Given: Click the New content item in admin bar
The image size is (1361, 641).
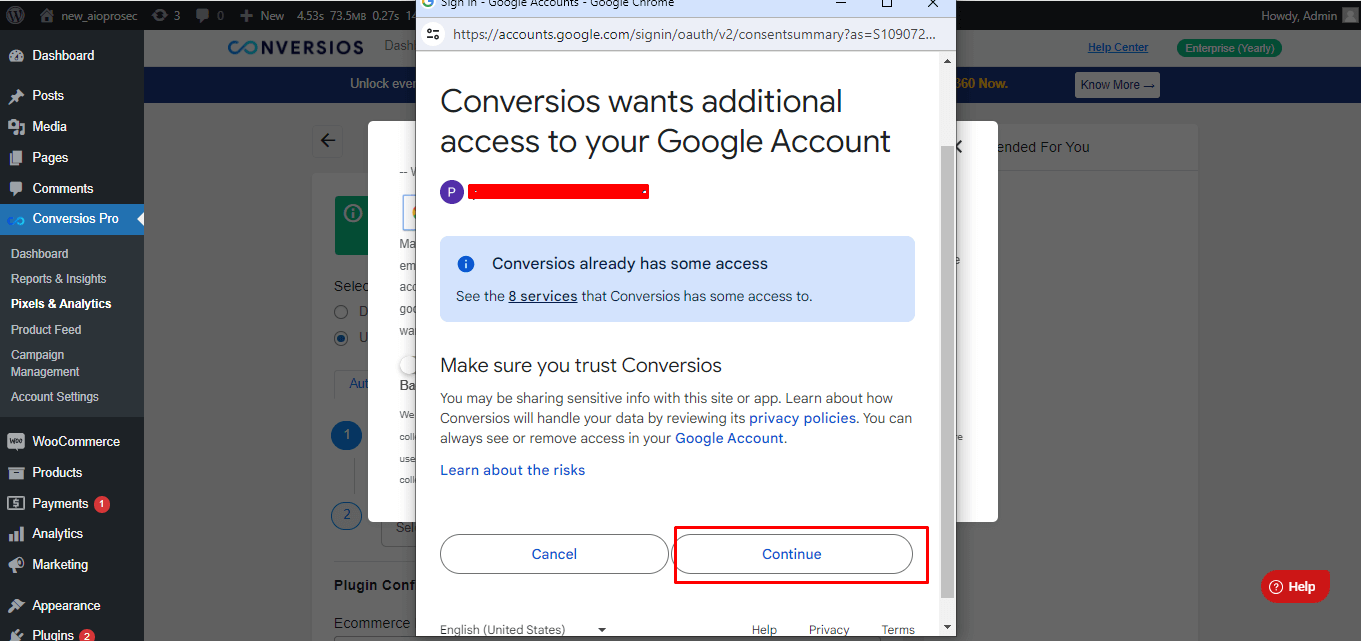Looking at the screenshot, I should click(x=263, y=16).
